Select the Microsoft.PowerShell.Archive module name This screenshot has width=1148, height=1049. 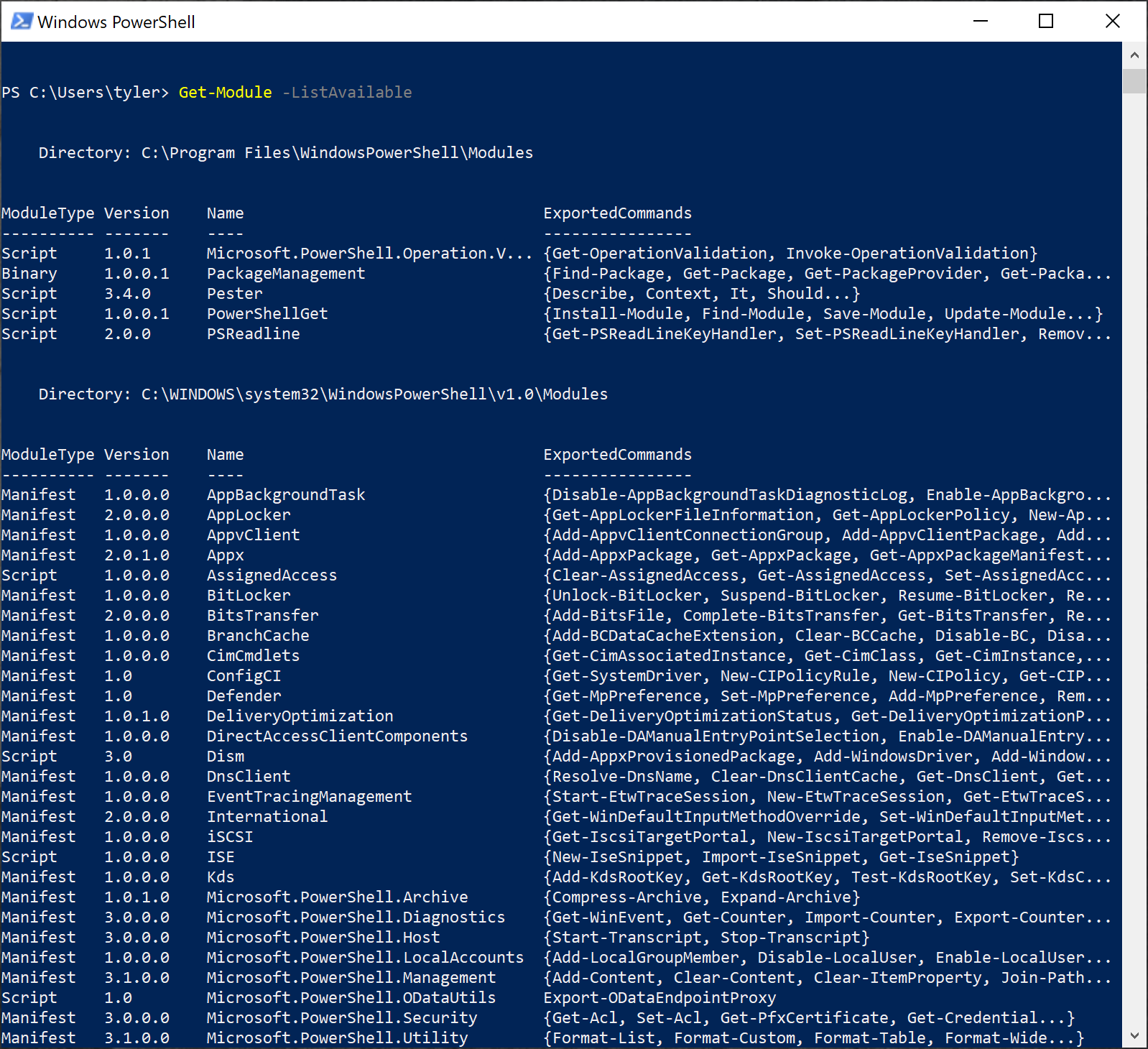pyautogui.click(x=338, y=897)
